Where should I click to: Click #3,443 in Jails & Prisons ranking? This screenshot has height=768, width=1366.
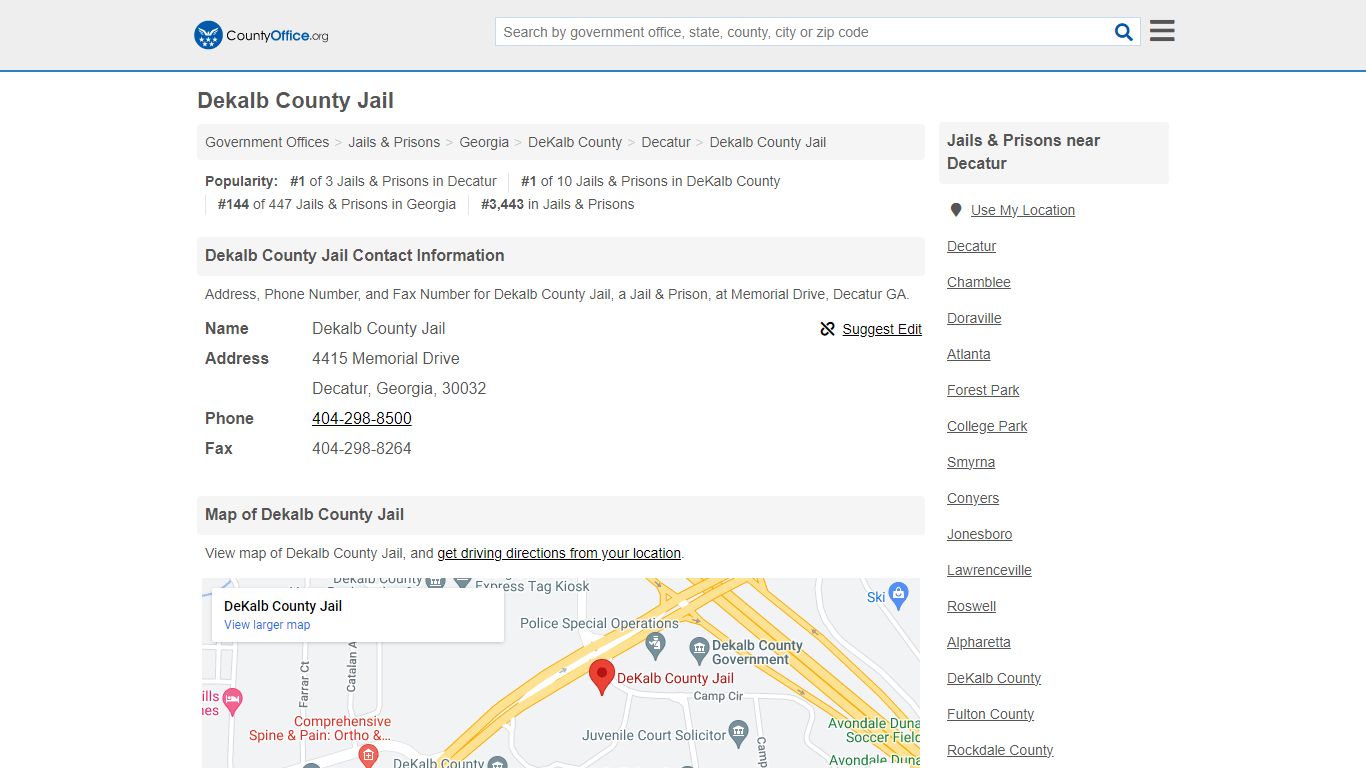[x=558, y=204]
